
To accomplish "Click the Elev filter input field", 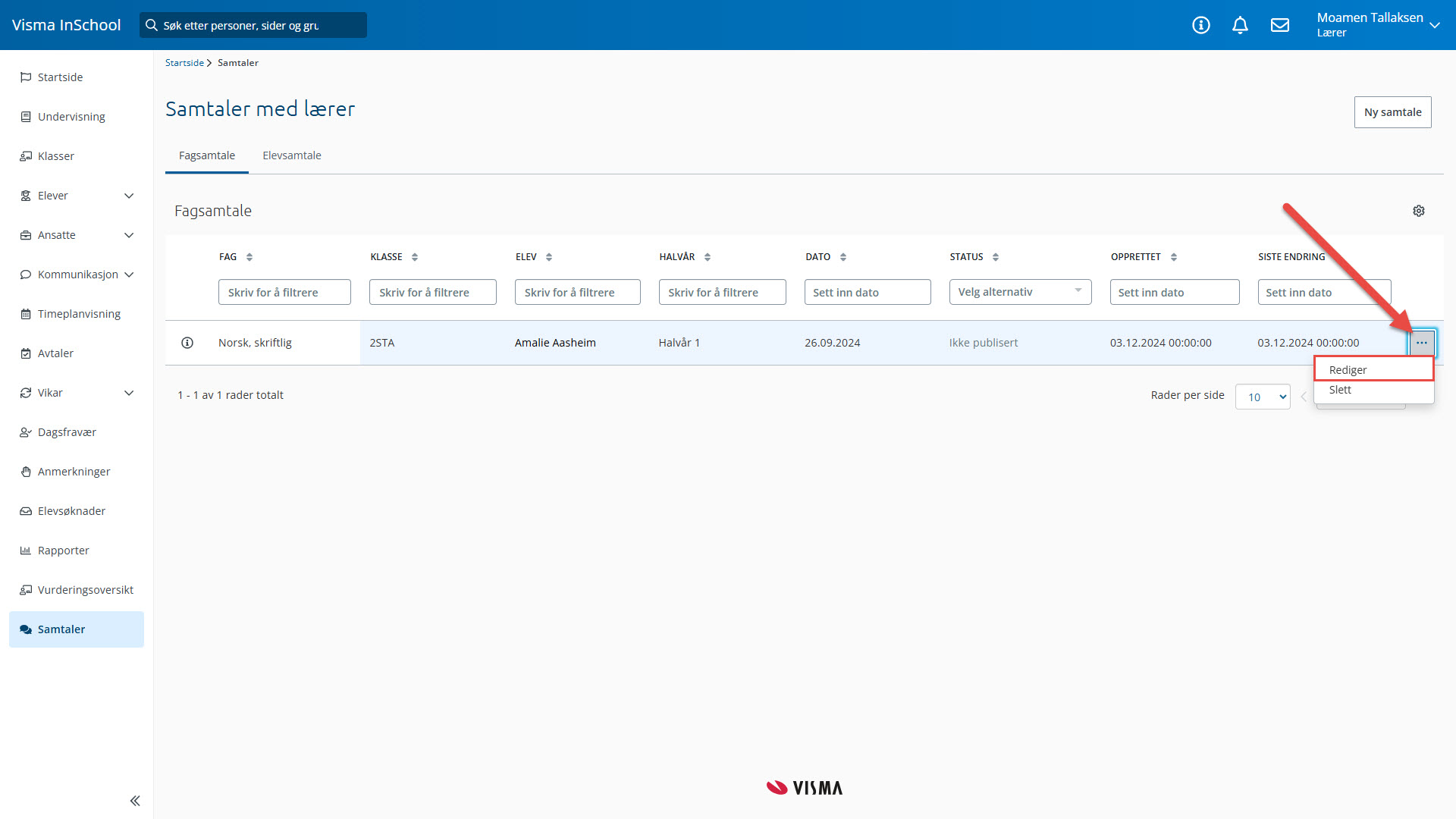I will [577, 292].
